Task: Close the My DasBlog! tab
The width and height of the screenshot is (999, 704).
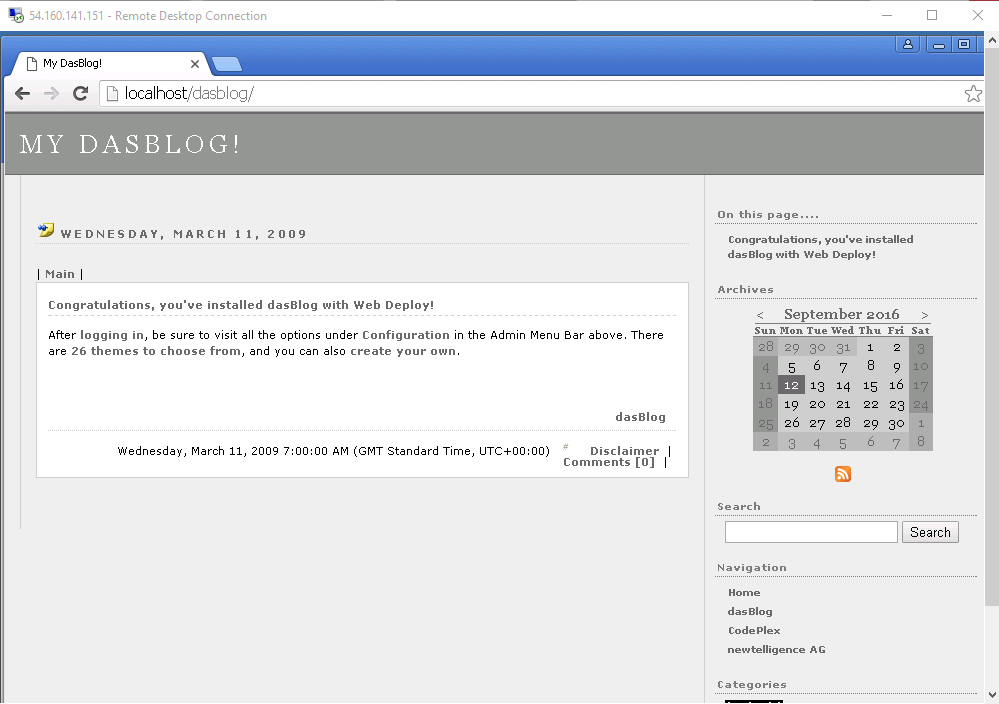Action: tap(195, 63)
